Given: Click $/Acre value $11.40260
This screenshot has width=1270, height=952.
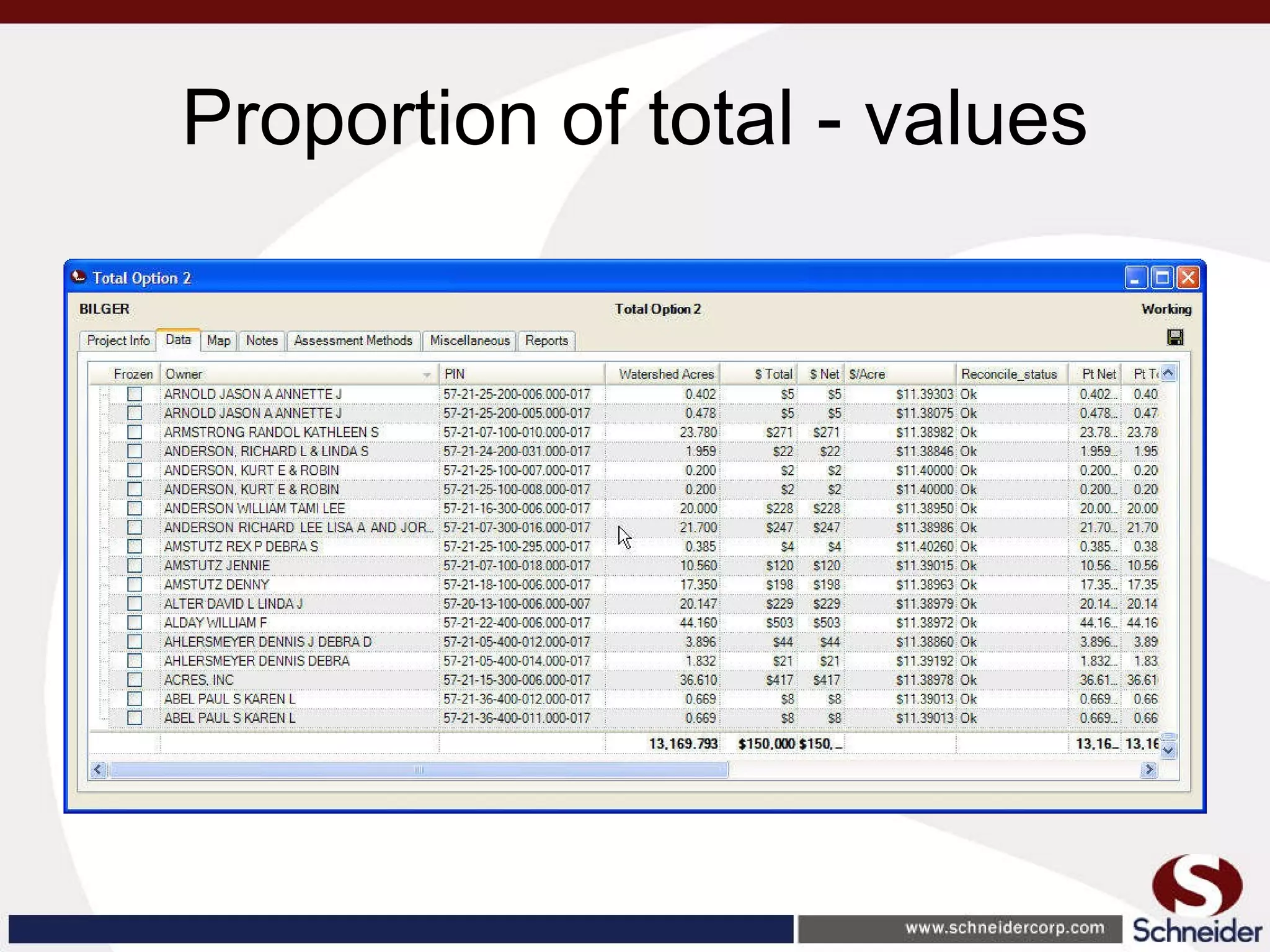Looking at the screenshot, I should (x=924, y=546).
